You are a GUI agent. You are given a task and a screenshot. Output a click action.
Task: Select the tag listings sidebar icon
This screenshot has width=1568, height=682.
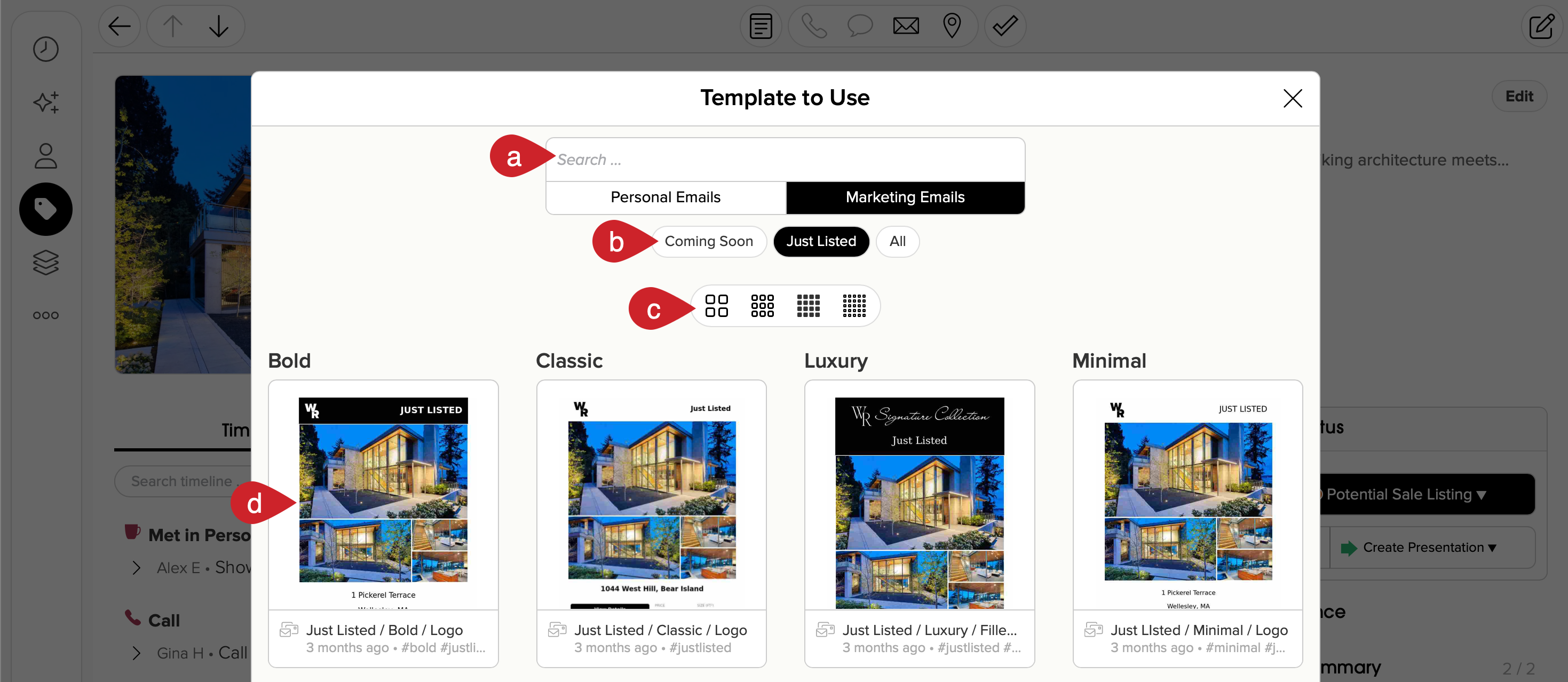click(x=46, y=209)
